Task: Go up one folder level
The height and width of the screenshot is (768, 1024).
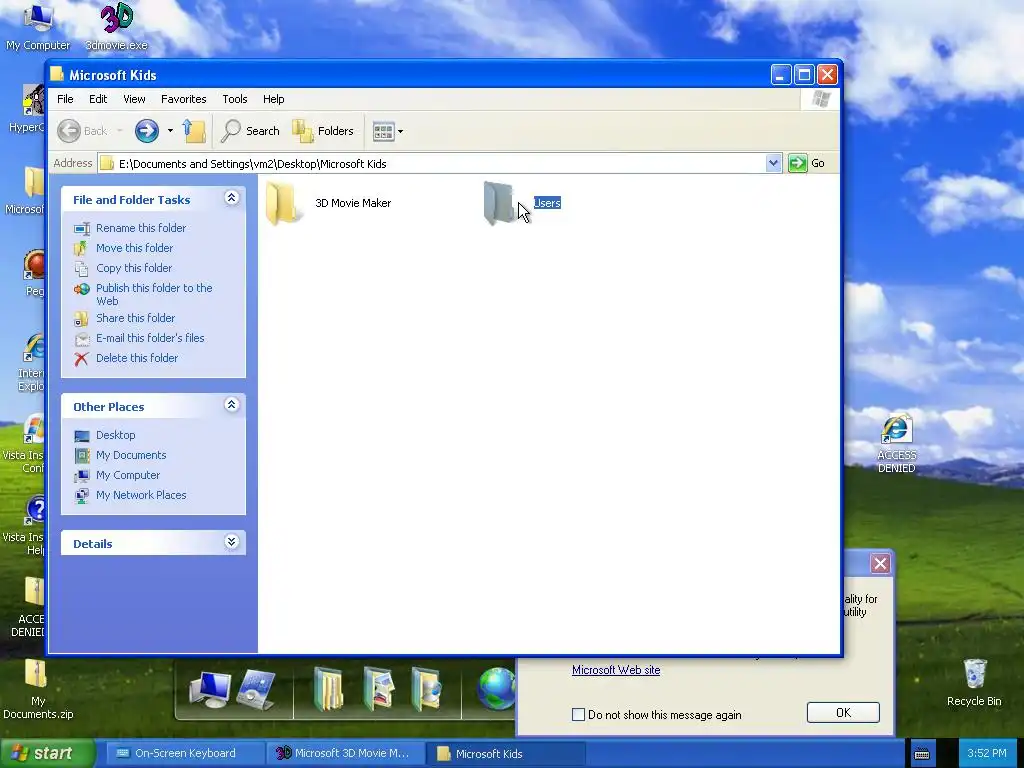Action: click(x=194, y=131)
